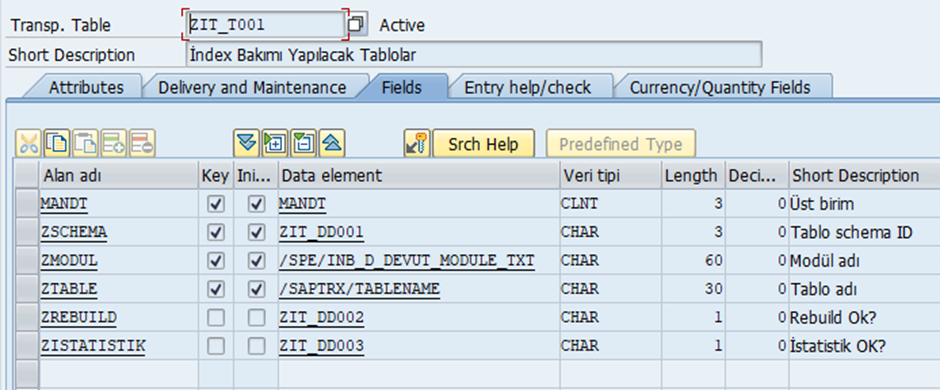Click the ZISTATISTIK field name
This screenshot has height=390, width=940.
pos(93,346)
